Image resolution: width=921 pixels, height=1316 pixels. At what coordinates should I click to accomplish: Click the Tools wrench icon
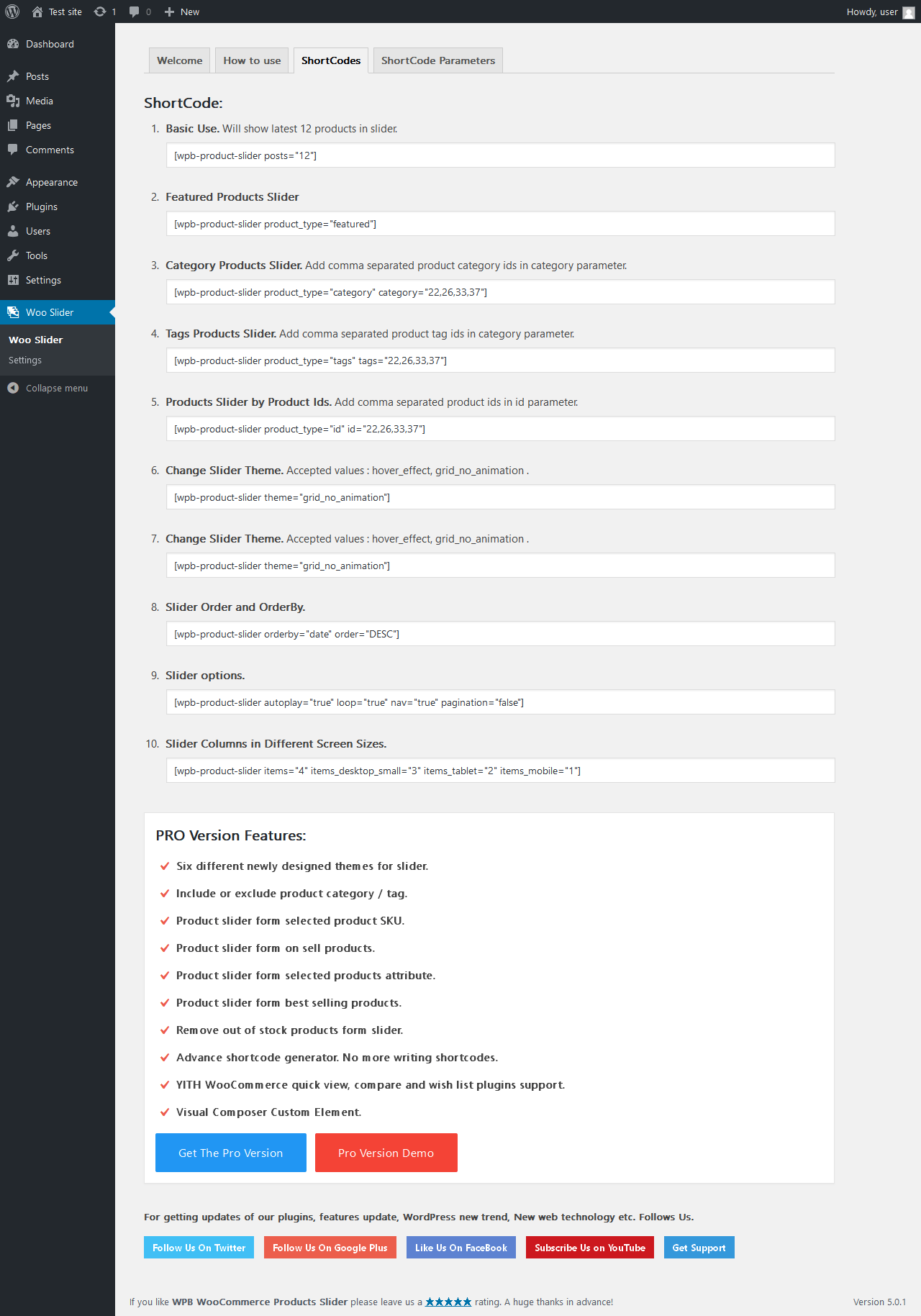click(x=13, y=255)
